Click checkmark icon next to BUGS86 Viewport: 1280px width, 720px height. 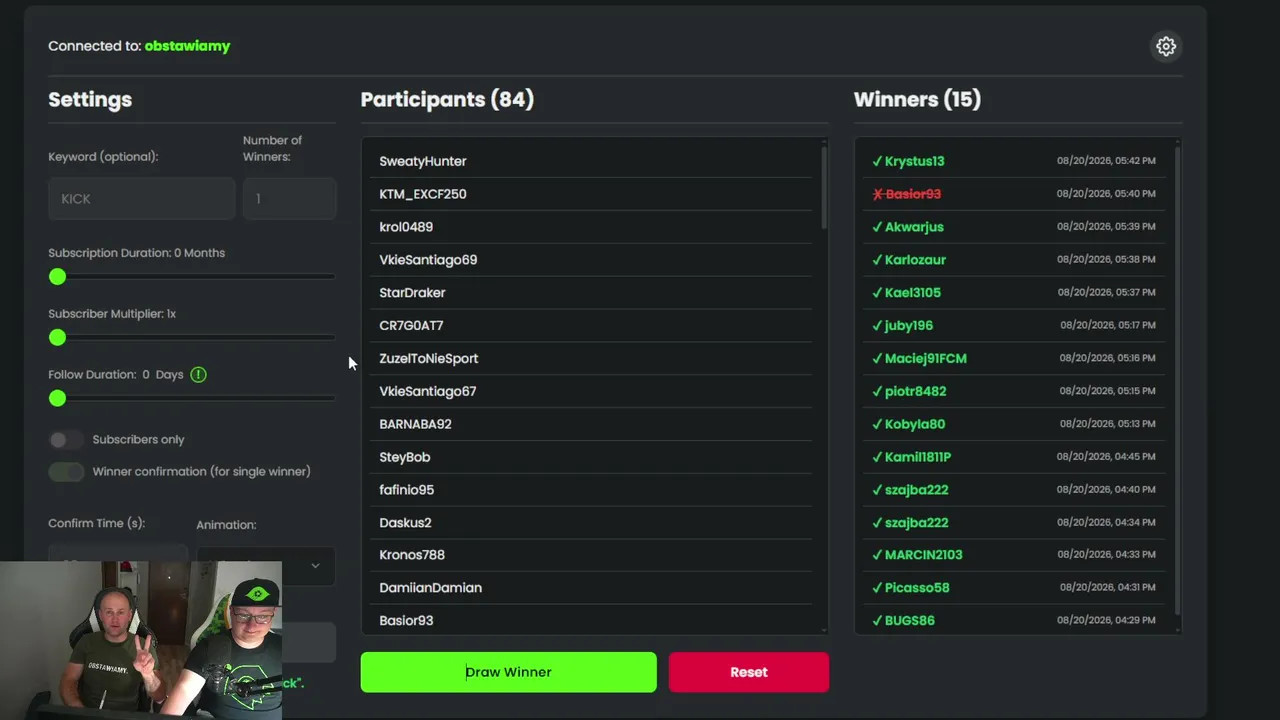(x=877, y=621)
